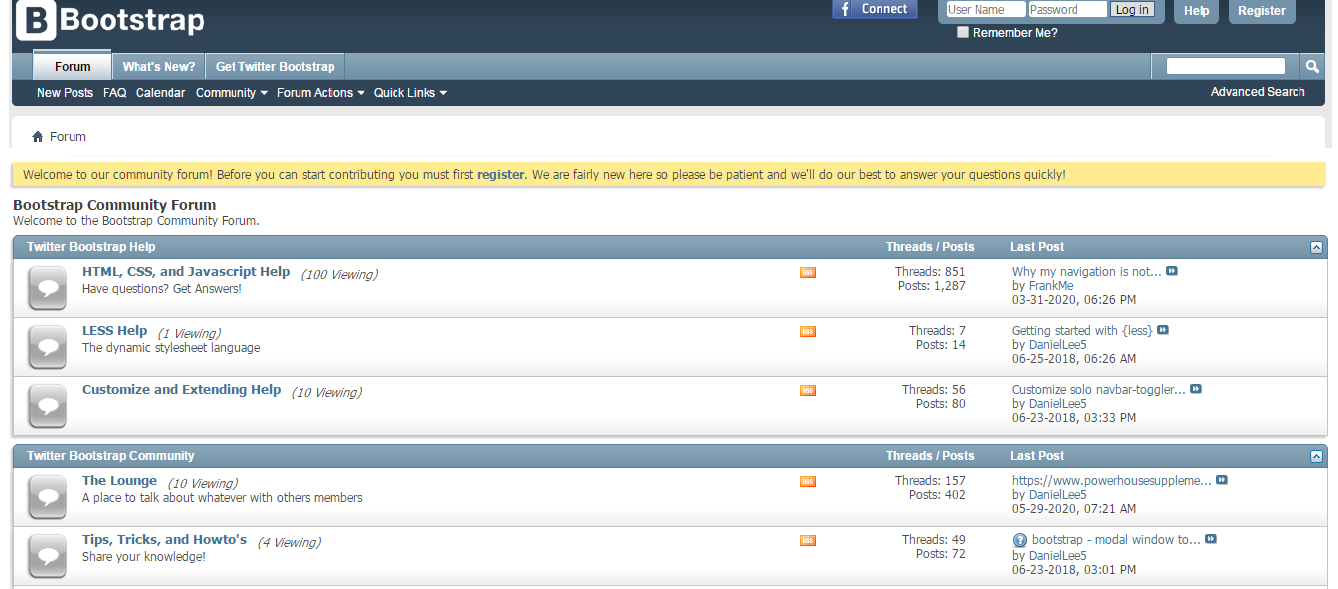Select the Get Twitter Bootstrap tab

point(275,66)
